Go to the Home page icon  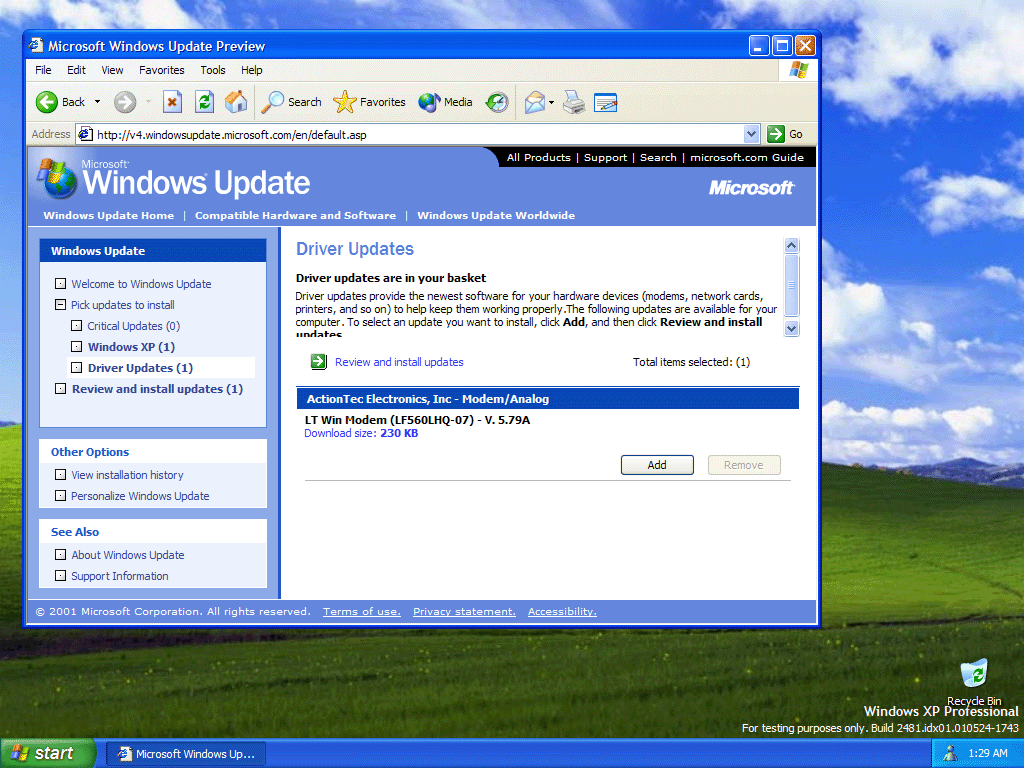pyautogui.click(x=236, y=102)
